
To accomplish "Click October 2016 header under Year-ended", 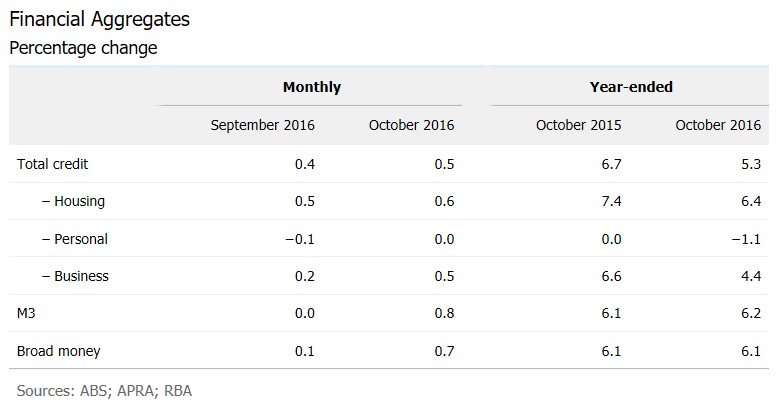I will click(718, 125).
